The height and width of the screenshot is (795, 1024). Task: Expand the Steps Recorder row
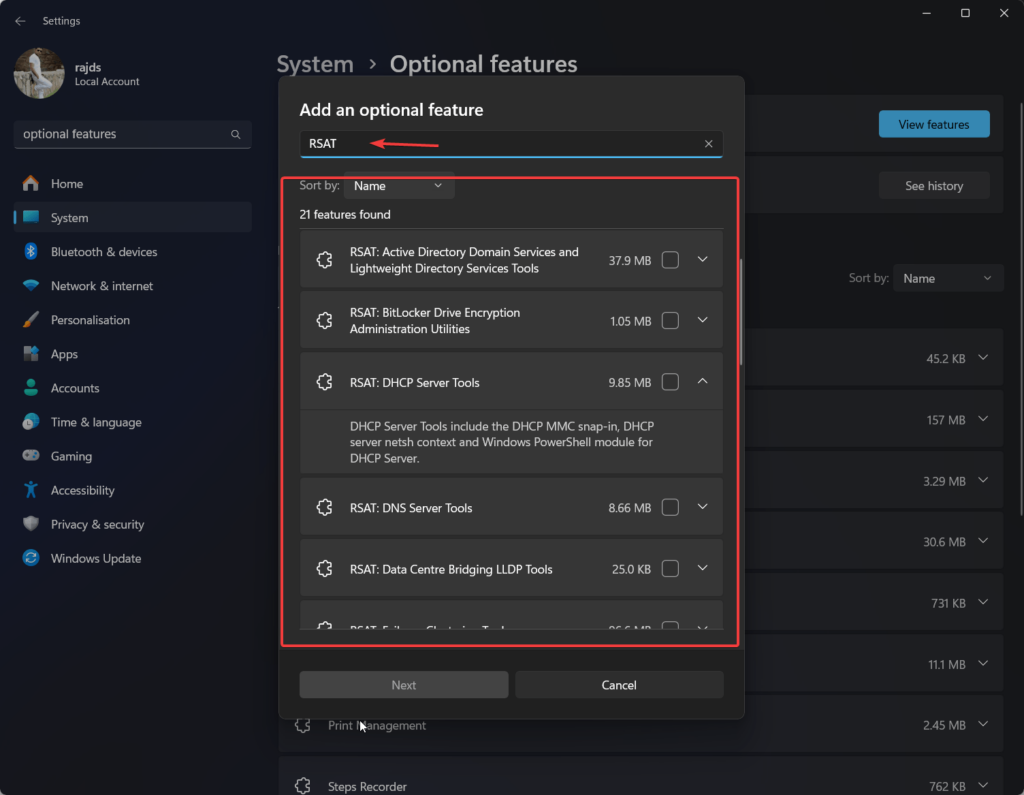983,786
